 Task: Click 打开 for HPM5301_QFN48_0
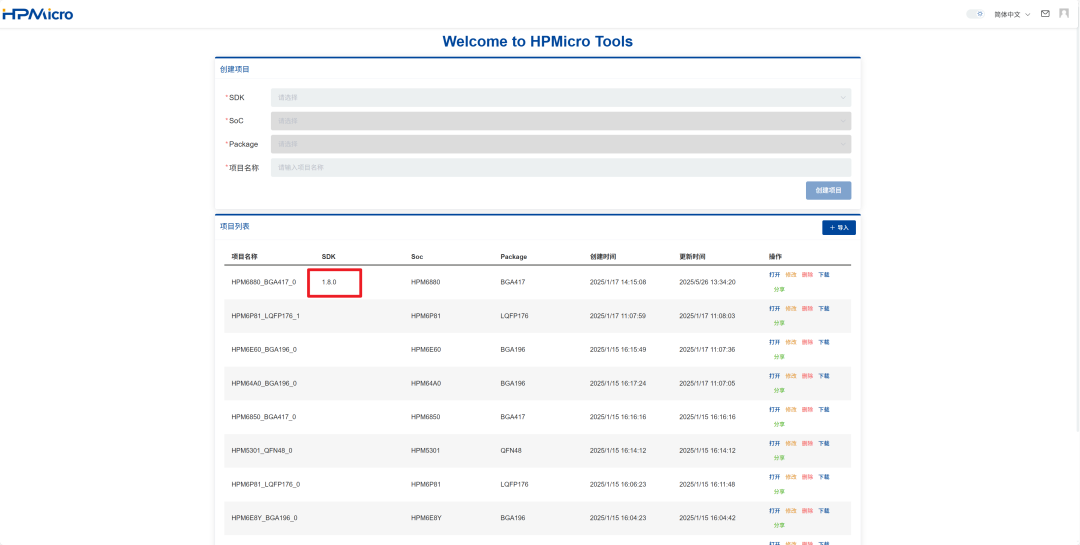pos(775,443)
